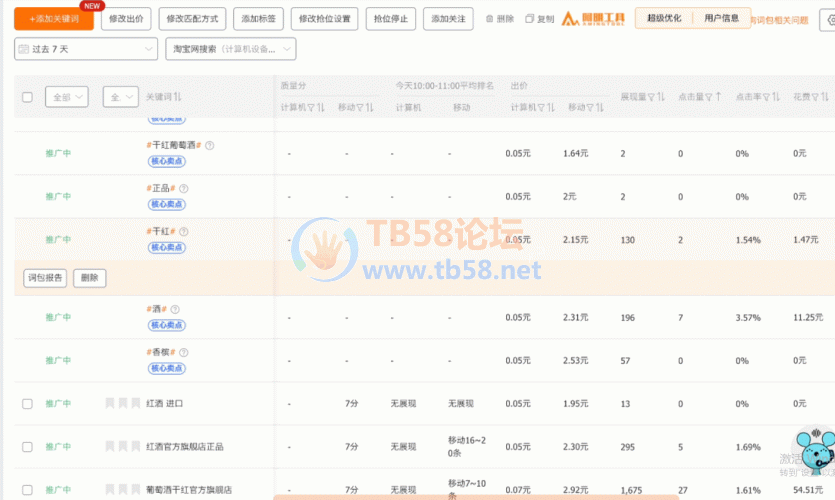Screen dimensions: 835x500
Task: Click the help icon beside #干红葡萄酒#
Action: tap(210, 145)
